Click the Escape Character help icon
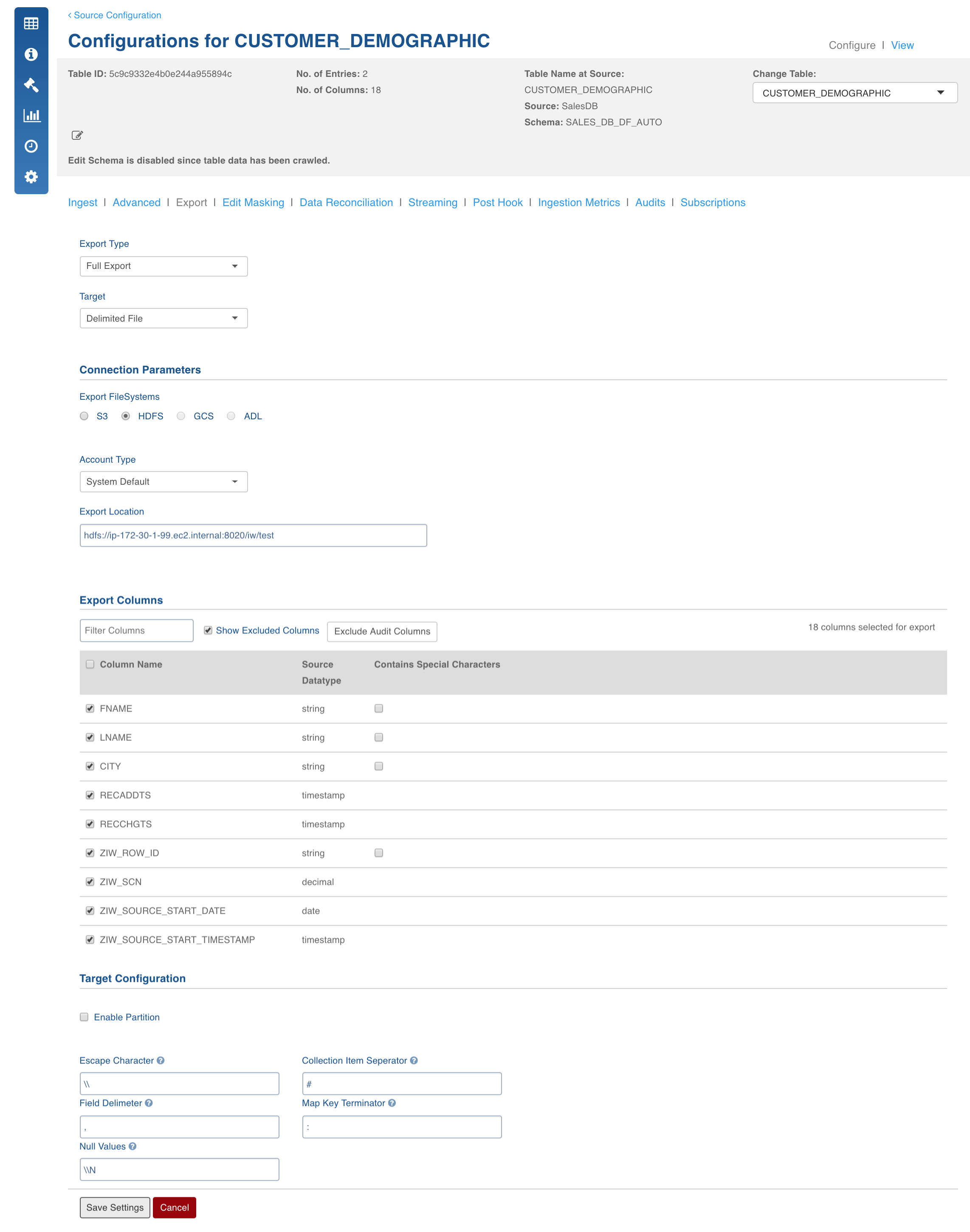 point(161,1060)
